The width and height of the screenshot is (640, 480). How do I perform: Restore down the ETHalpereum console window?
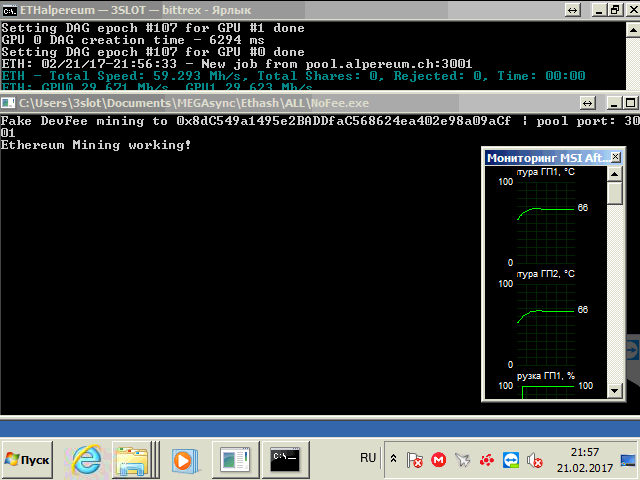615,10
